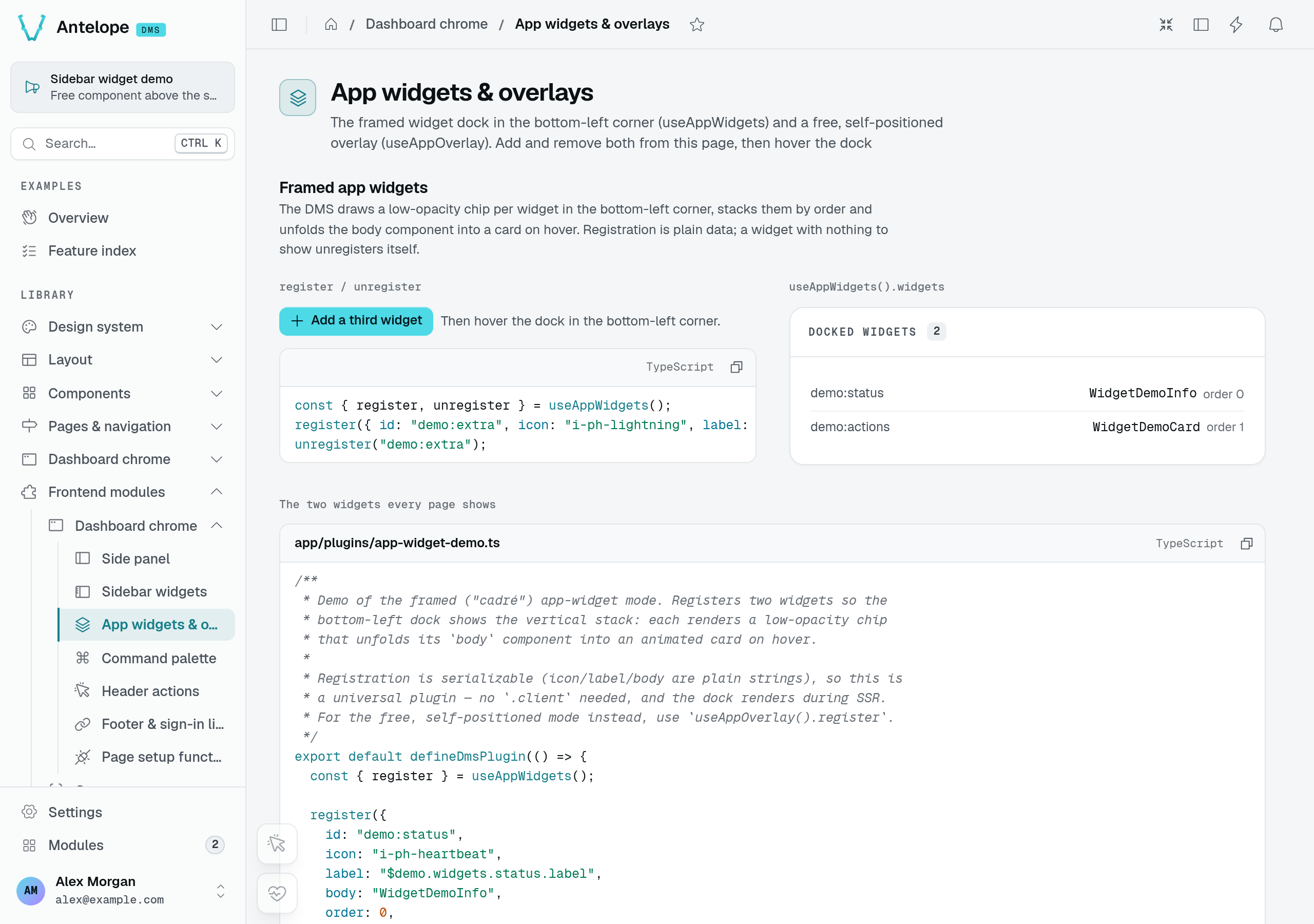1314x924 pixels.
Task: Click the lightning bolt header icon
Action: [x=1236, y=25]
